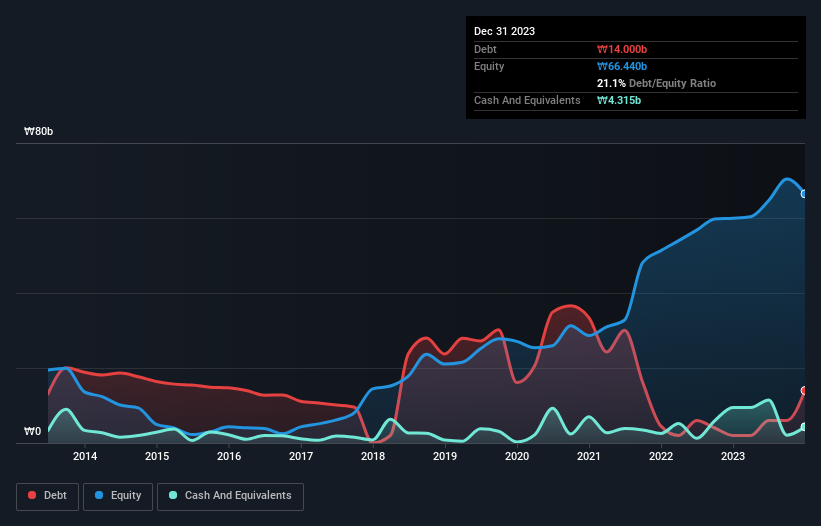821x526 pixels.
Task: Click the ₩80b y-axis label
Action: pos(38,131)
